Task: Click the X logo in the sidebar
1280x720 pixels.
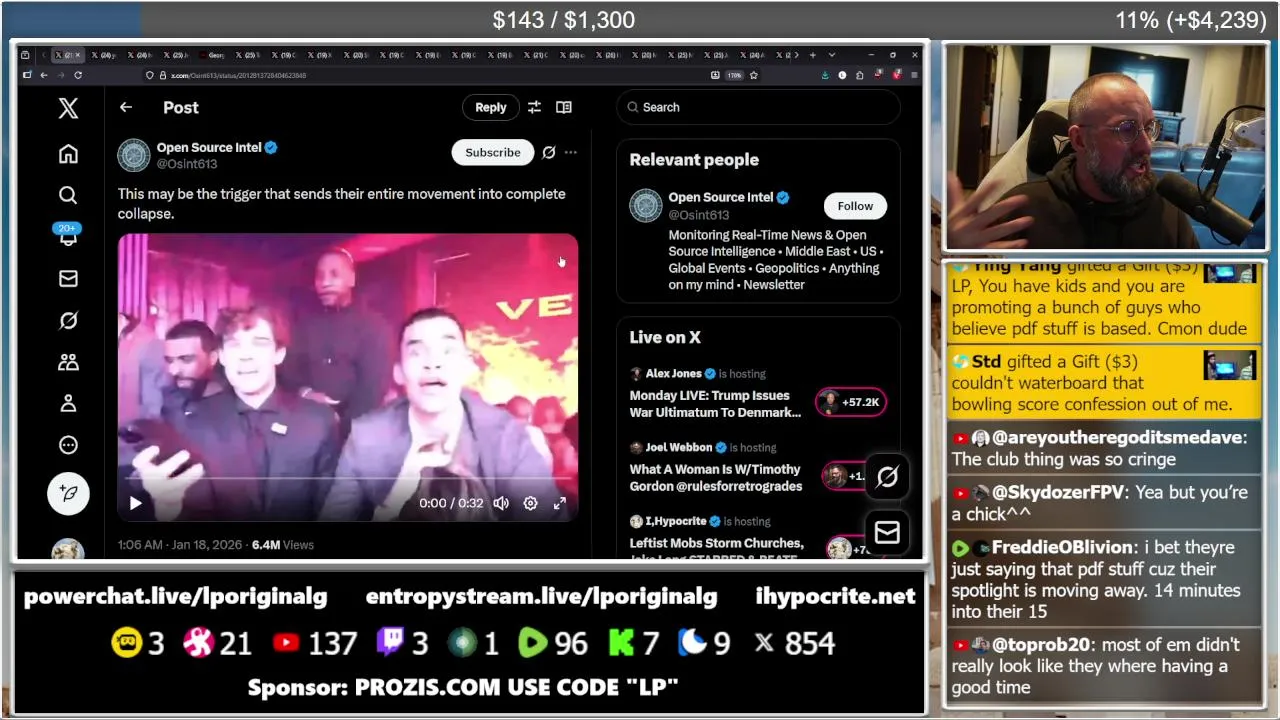Action: [x=68, y=108]
